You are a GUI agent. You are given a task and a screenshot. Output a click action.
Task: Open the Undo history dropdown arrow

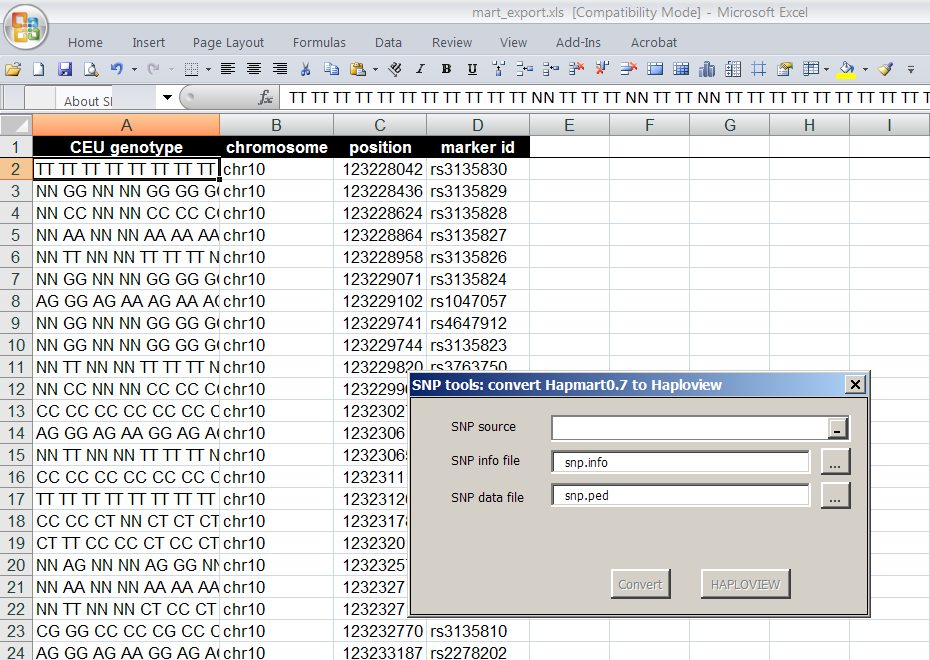[134, 69]
